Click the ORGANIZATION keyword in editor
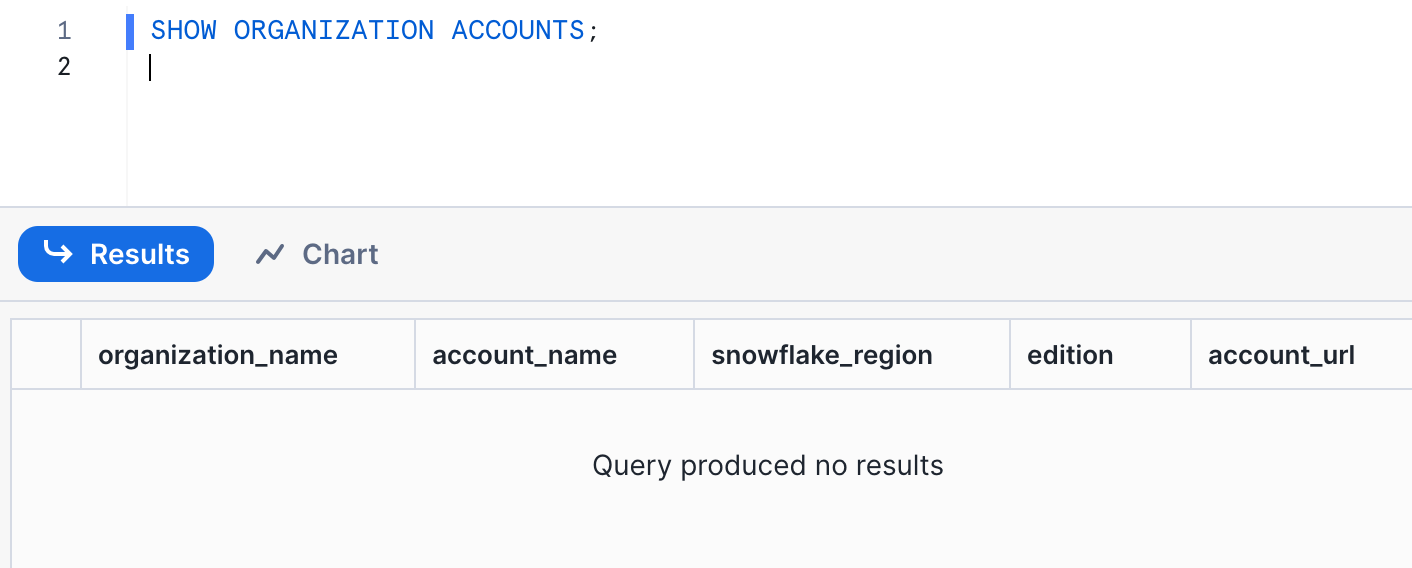This screenshot has height=568, width=1412. (x=333, y=31)
